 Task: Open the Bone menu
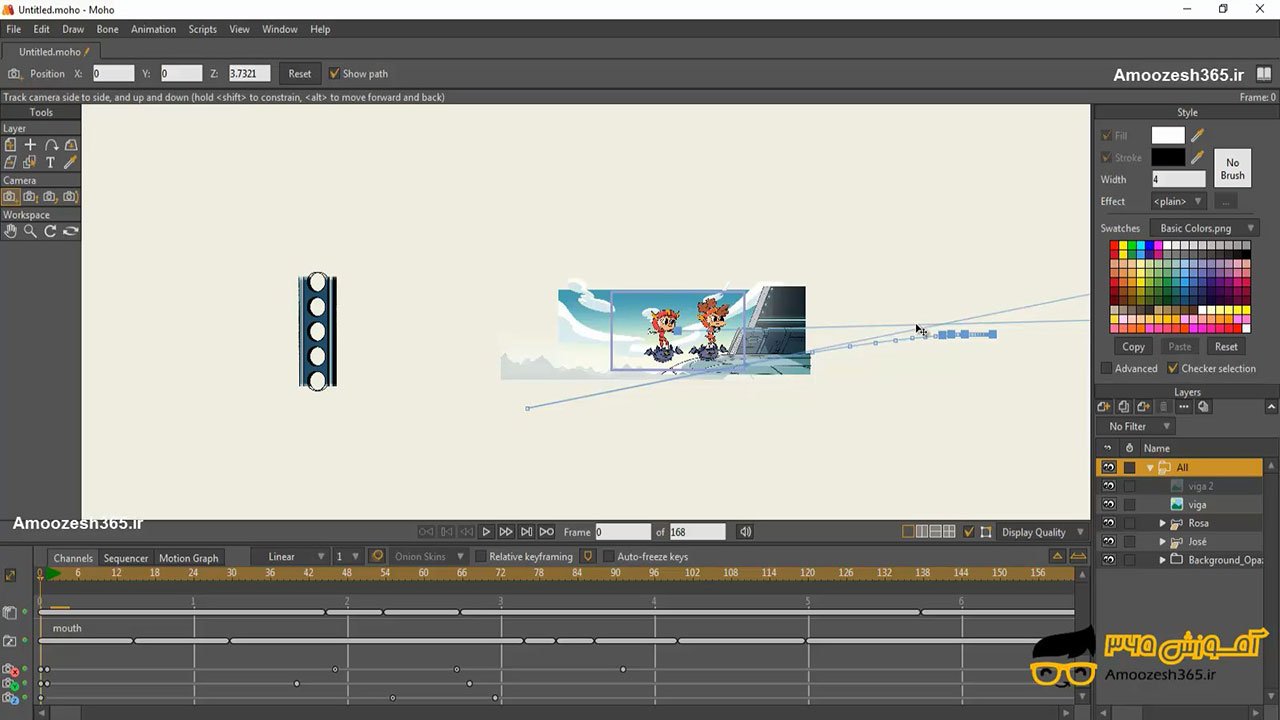coord(107,29)
